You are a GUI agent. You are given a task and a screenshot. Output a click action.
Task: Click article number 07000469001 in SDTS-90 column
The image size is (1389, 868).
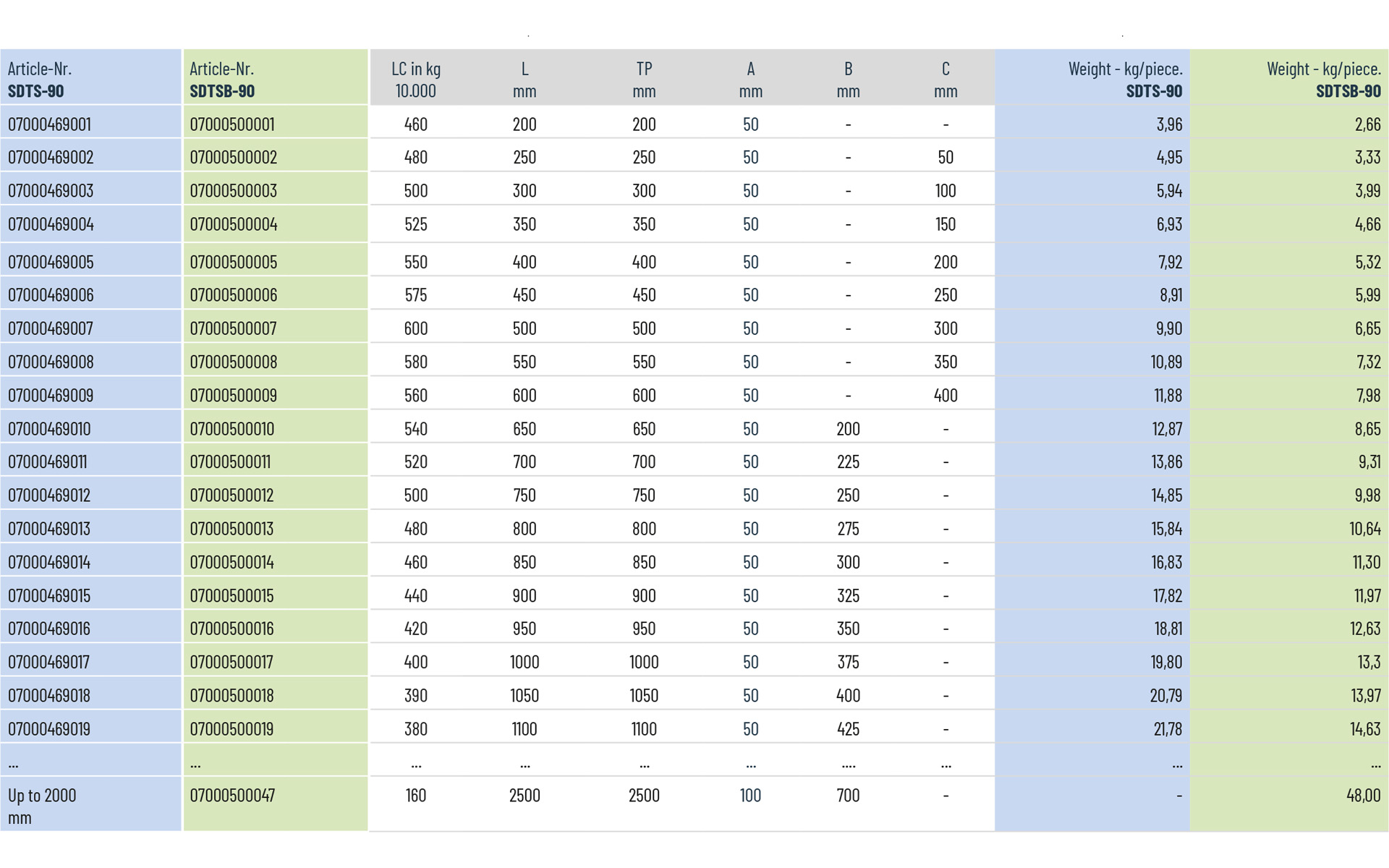[x=49, y=124]
